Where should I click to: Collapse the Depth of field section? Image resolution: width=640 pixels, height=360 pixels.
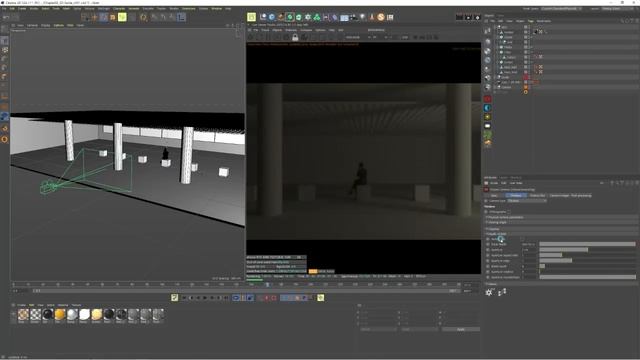(x=562, y=234)
